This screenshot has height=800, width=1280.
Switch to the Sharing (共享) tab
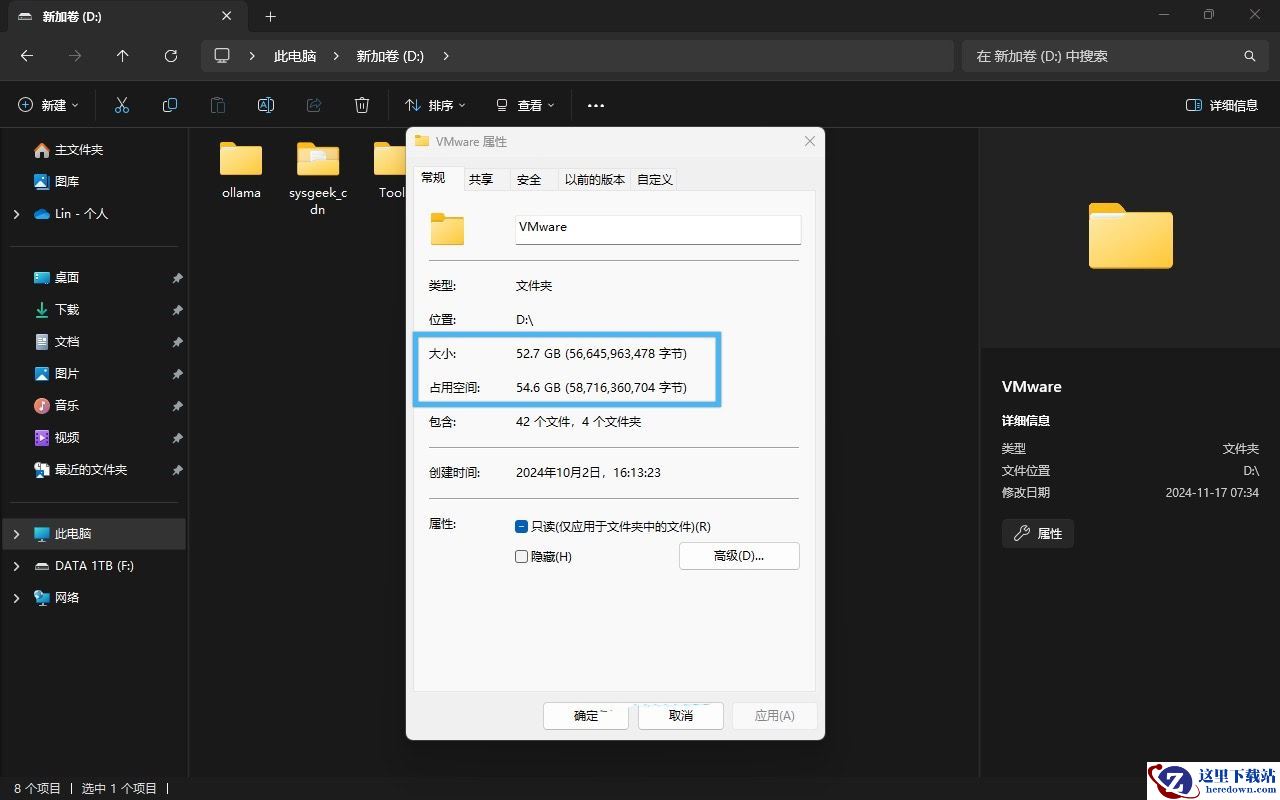481,179
